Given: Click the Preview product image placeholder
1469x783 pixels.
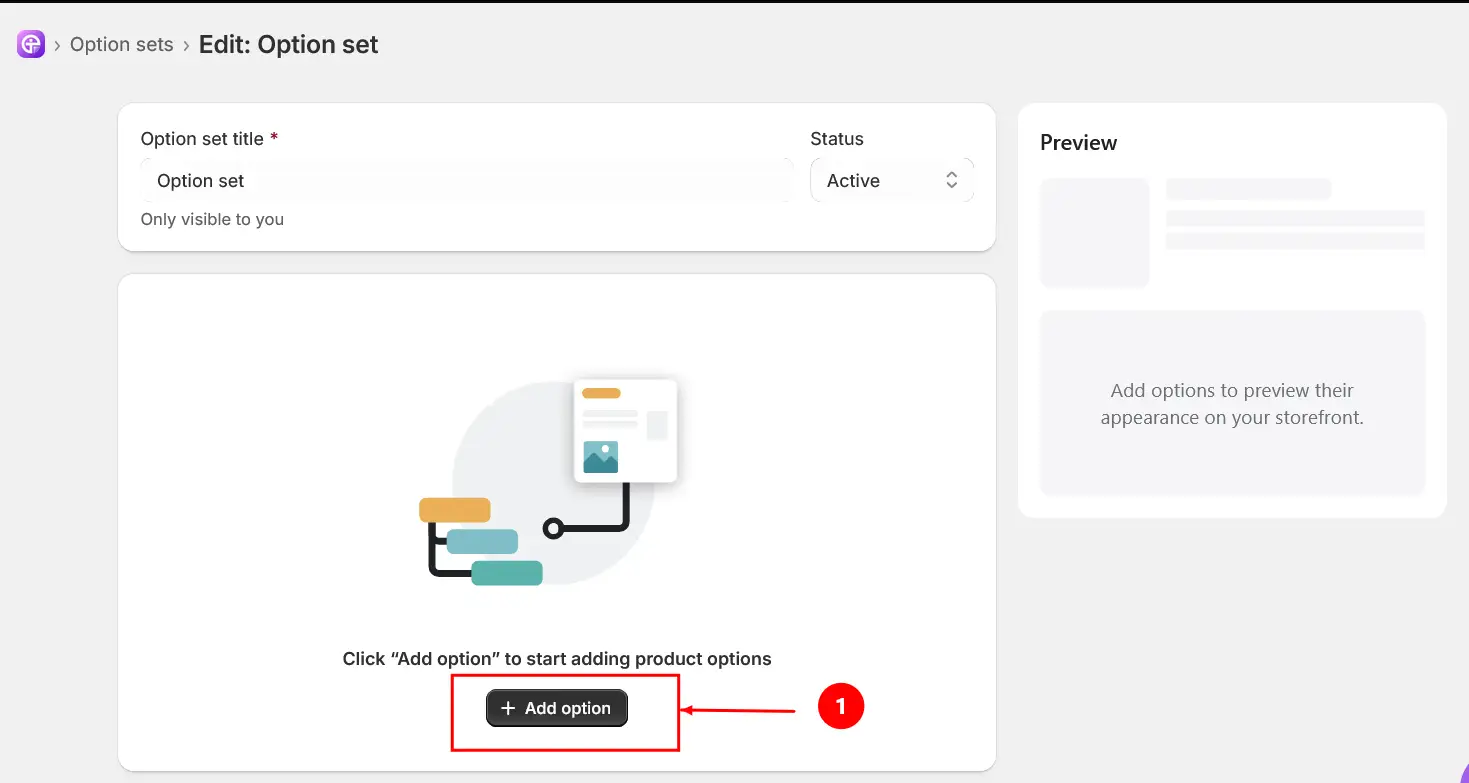Looking at the screenshot, I should 1095,233.
